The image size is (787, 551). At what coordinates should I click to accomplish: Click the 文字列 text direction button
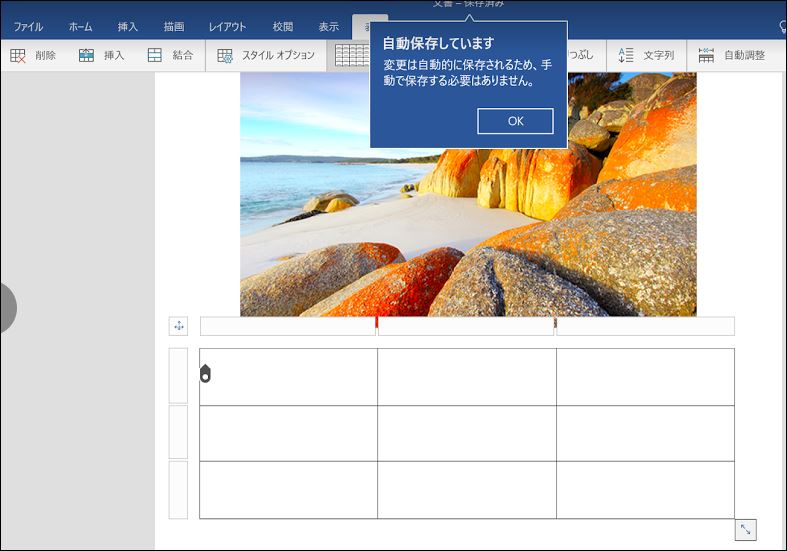tap(646, 55)
